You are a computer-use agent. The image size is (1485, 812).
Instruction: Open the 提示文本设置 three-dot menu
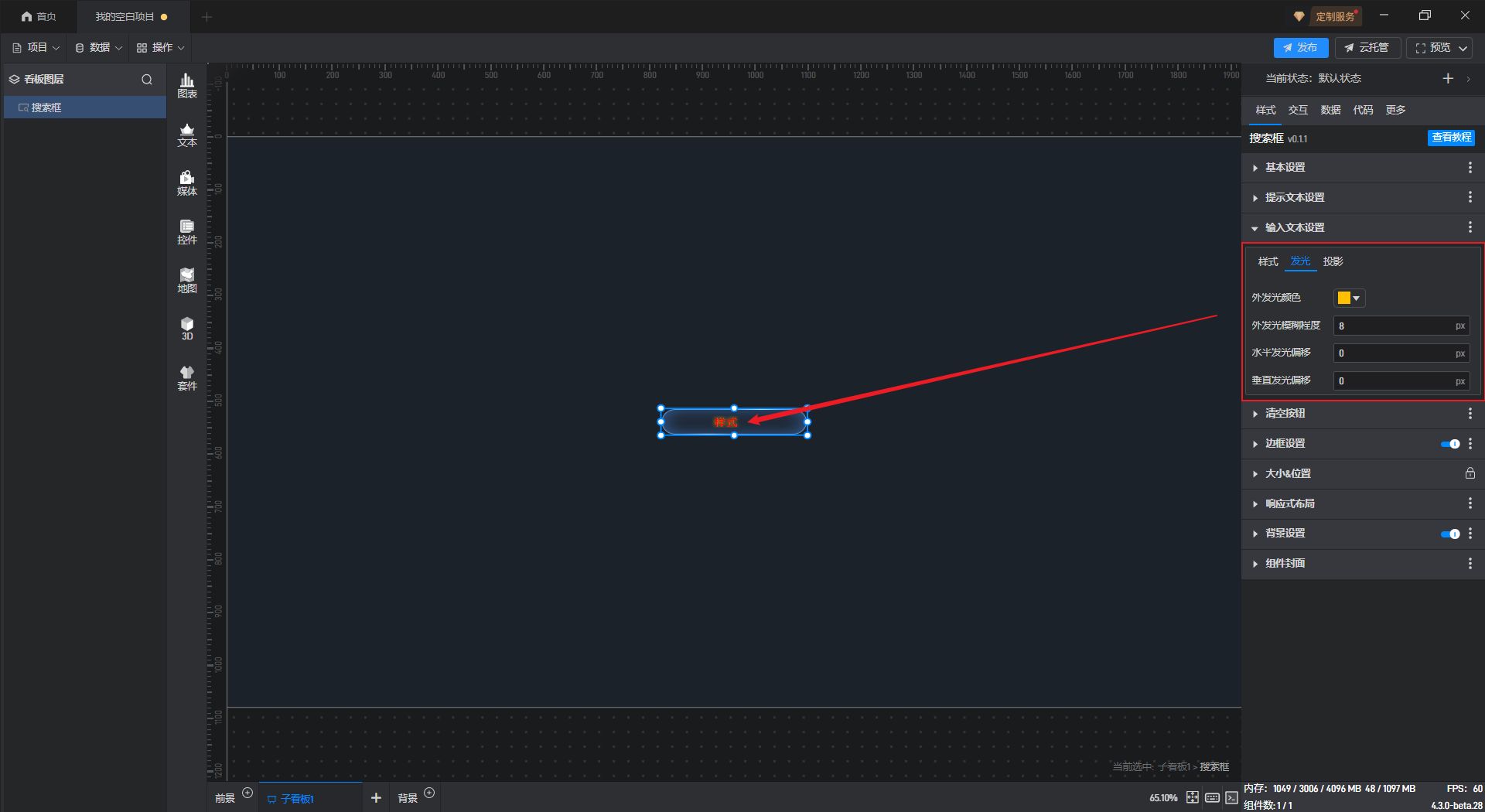(1470, 197)
